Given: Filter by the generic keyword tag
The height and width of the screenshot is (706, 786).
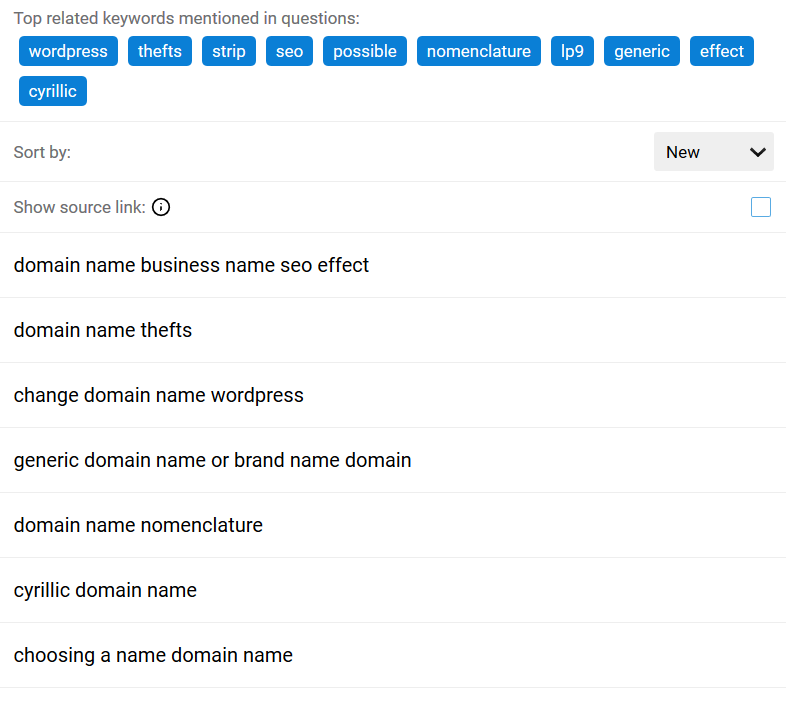Looking at the screenshot, I should pyautogui.click(x=642, y=51).
